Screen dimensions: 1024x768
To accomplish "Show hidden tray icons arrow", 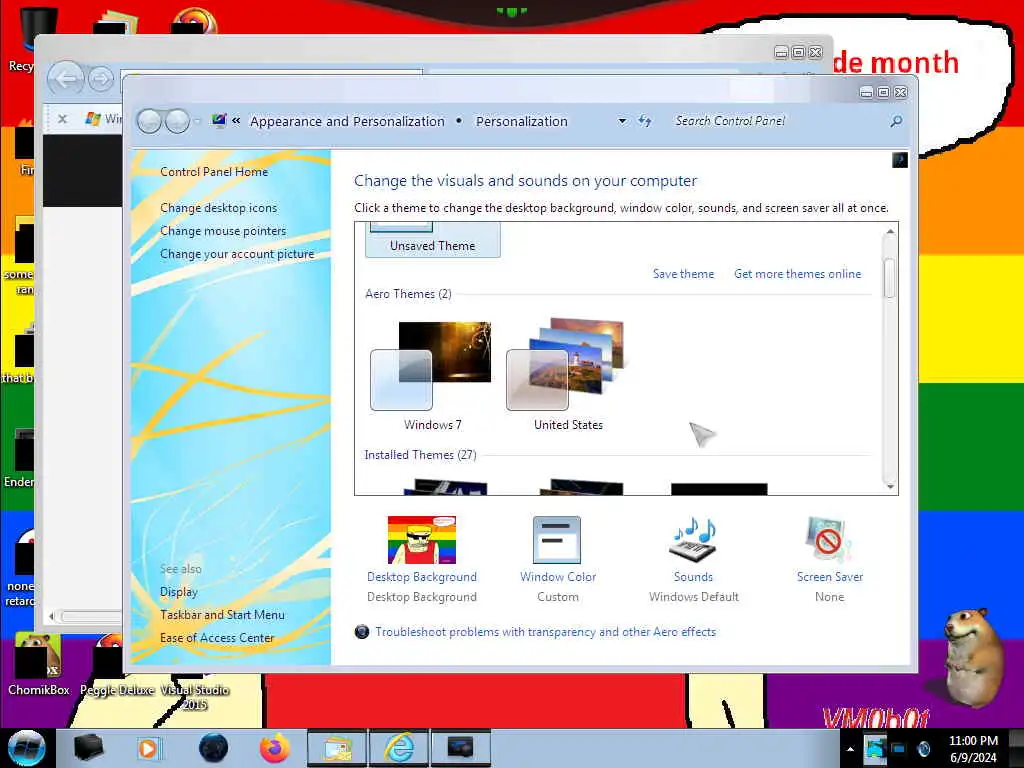I will 850,749.
